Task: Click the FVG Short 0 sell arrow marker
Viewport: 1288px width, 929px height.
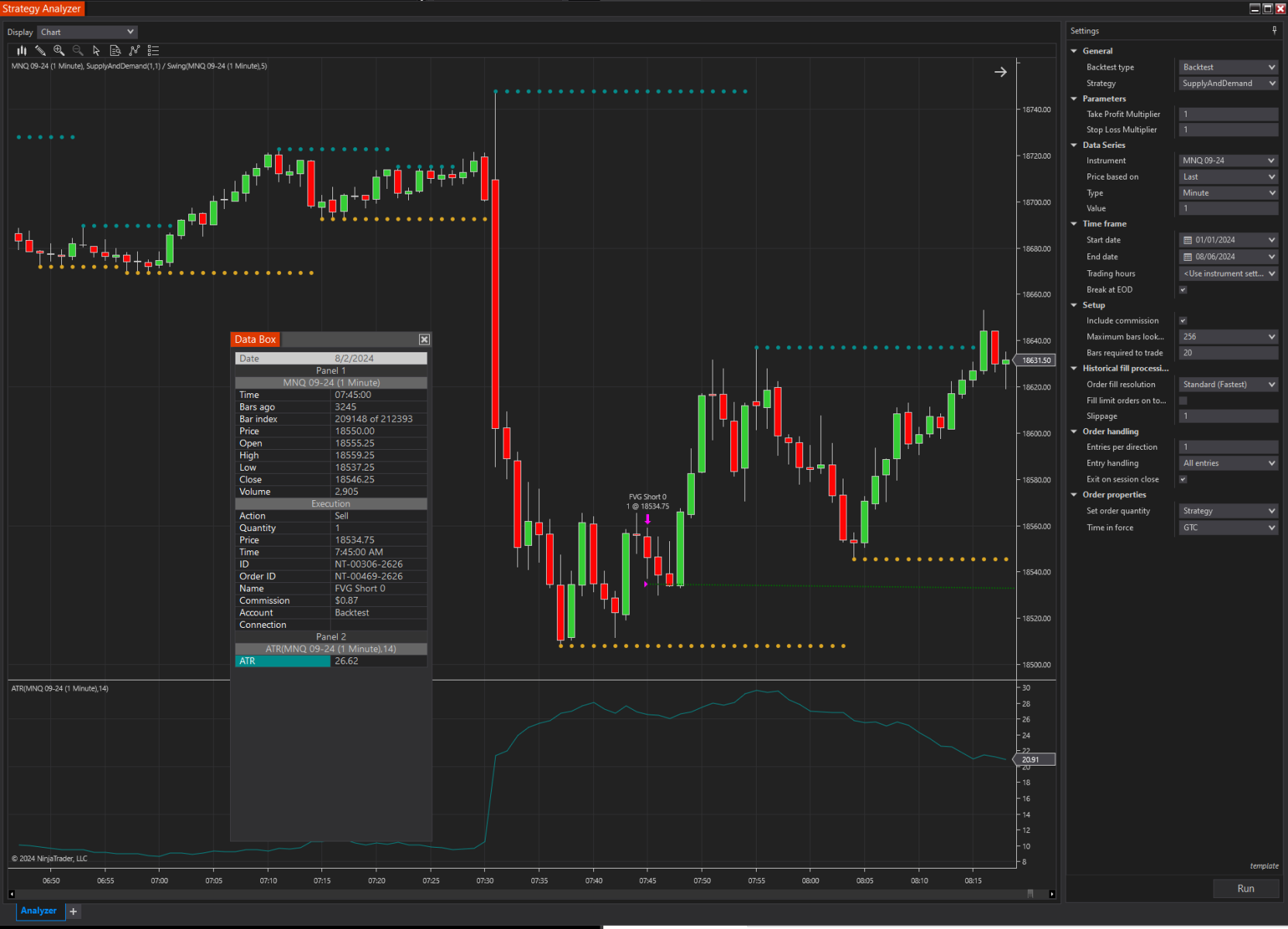Action: [647, 519]
